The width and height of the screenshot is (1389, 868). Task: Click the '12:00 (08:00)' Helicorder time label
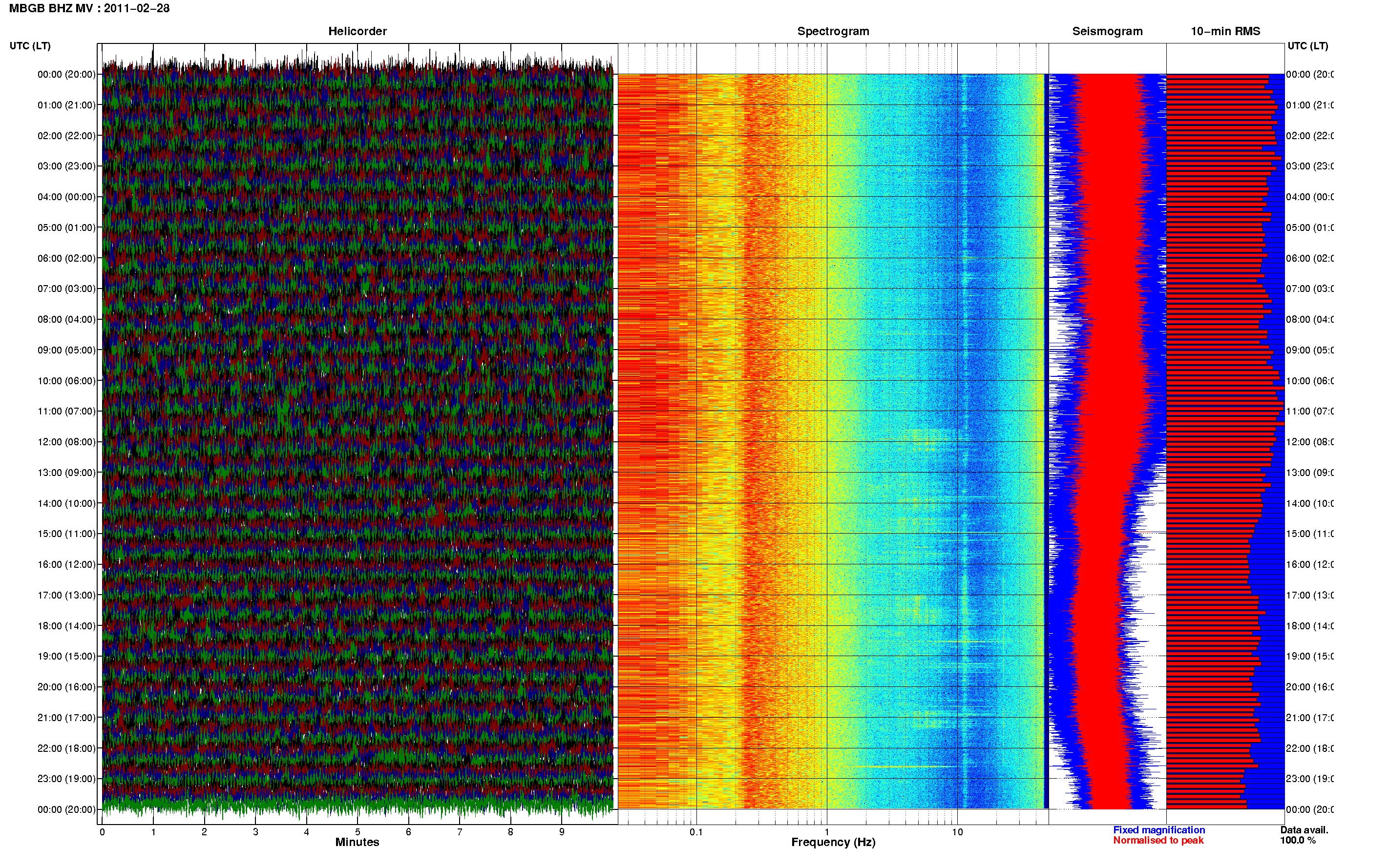[66, 442]
